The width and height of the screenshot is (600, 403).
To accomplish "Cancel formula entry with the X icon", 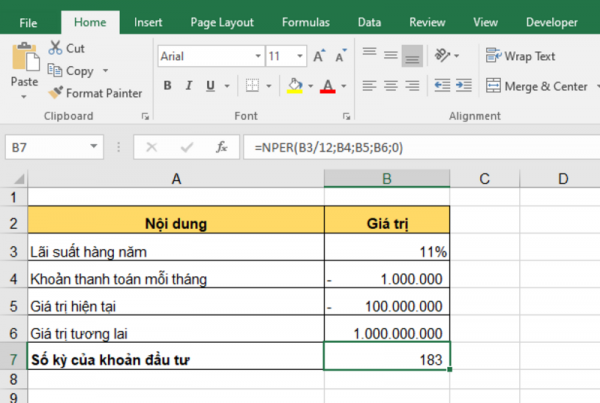I will pos(152,147).
